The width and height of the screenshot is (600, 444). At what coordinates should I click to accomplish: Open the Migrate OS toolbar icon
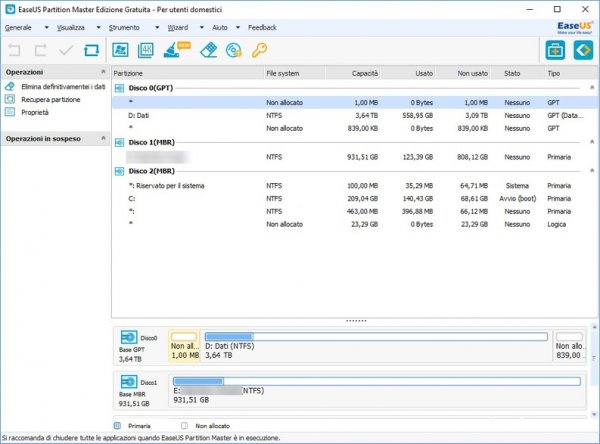tap(120, 50)
